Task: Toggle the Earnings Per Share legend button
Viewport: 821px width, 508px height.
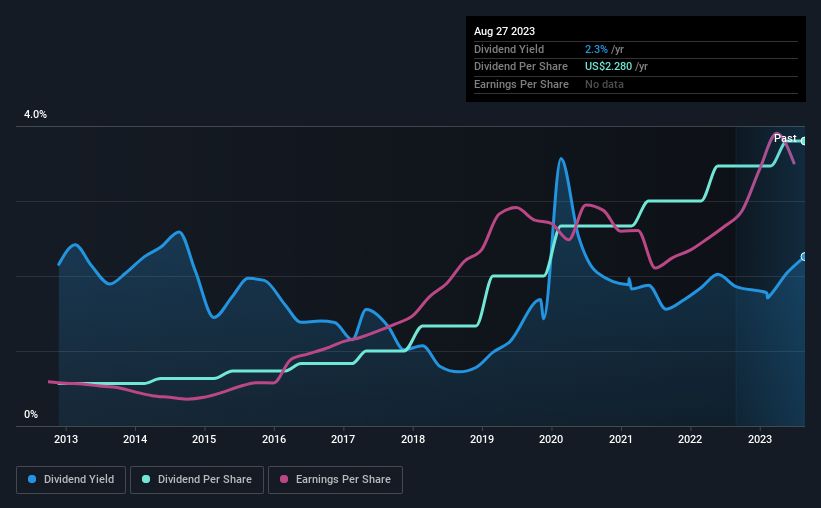Action: 335,480
